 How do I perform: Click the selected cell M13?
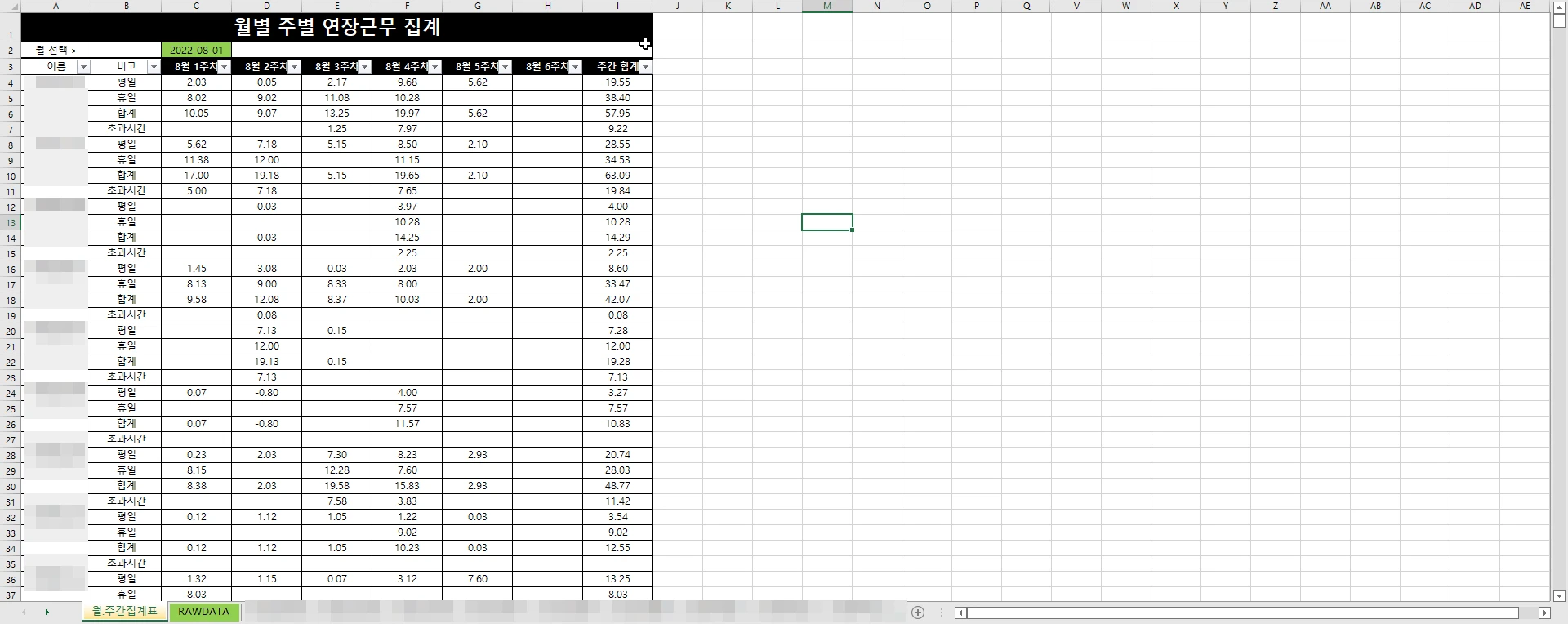pyautogui.click(x=827, y=222)
